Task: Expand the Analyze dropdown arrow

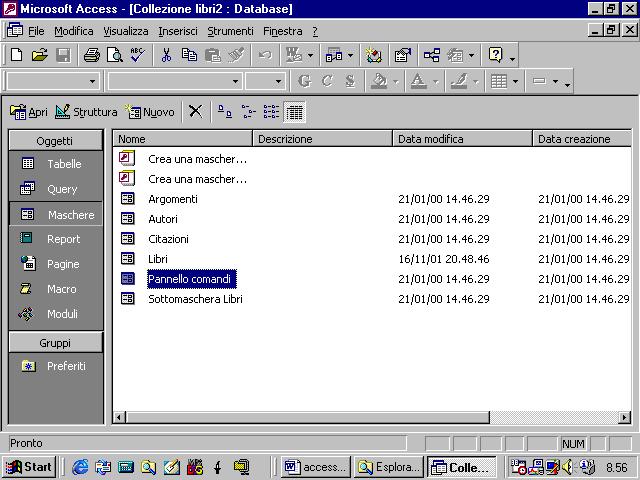Action: (350, 55)
